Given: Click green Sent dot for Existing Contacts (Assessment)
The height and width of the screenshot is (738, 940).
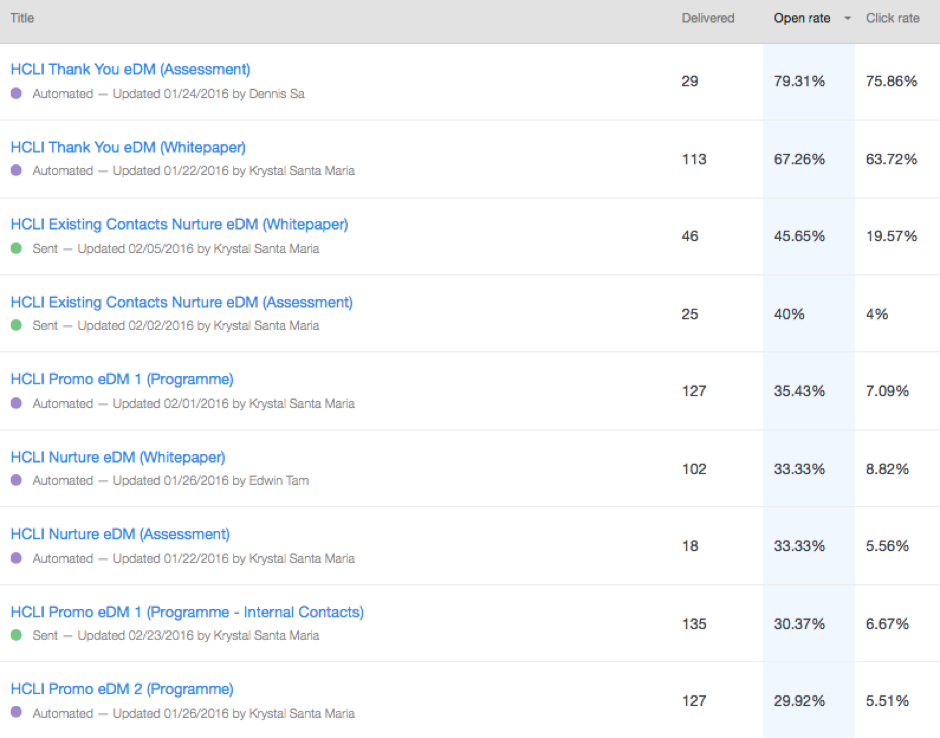Looking at the screenshot, I should tap(16, 325).
